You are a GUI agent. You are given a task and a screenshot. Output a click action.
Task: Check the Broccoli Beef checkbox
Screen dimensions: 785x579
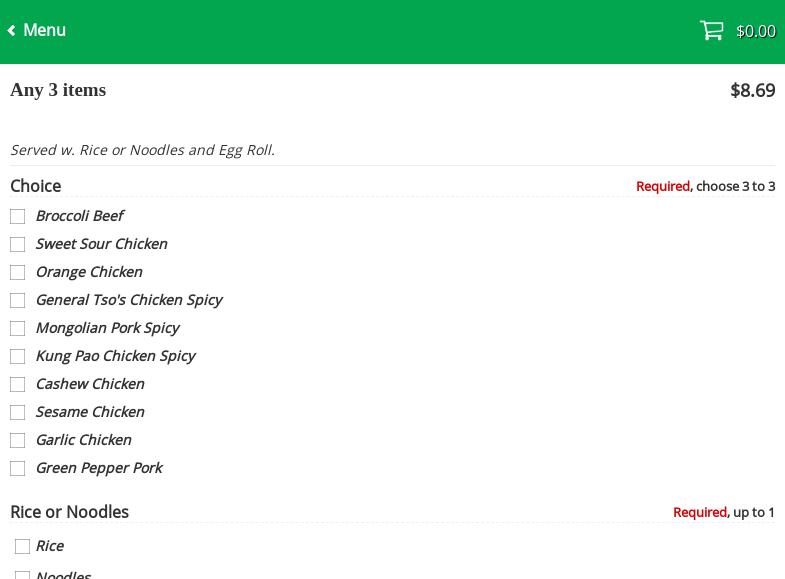(18, 216)
